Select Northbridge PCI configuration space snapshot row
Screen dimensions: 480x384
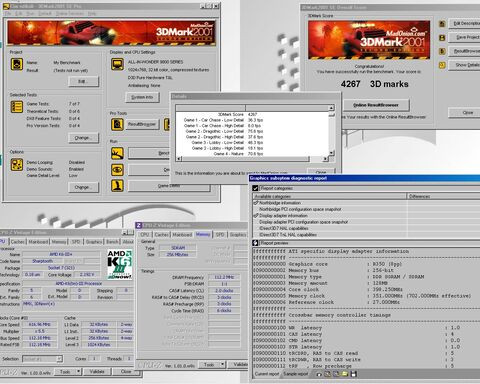[x=300, y=209]
